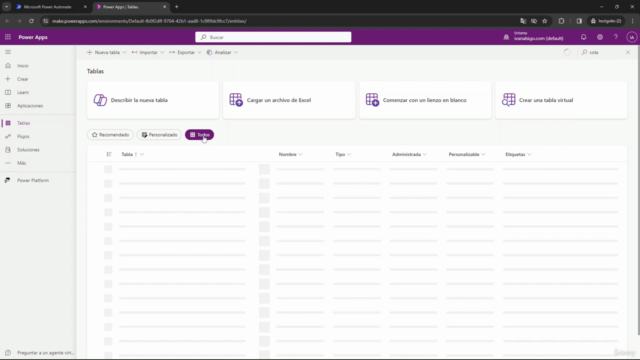The image size is (640, 360).
Task: Open the tab search chevron
Action: [x=7, y=7]
